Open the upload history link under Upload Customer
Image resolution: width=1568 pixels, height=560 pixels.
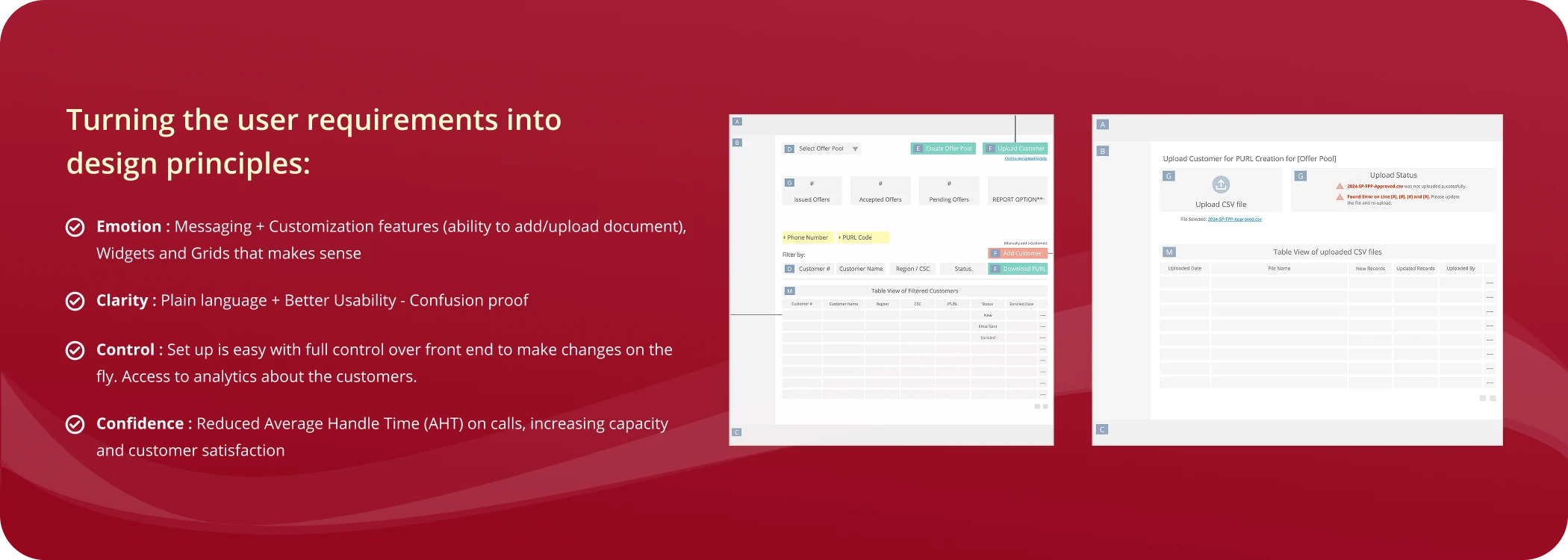coord(1026,158)
